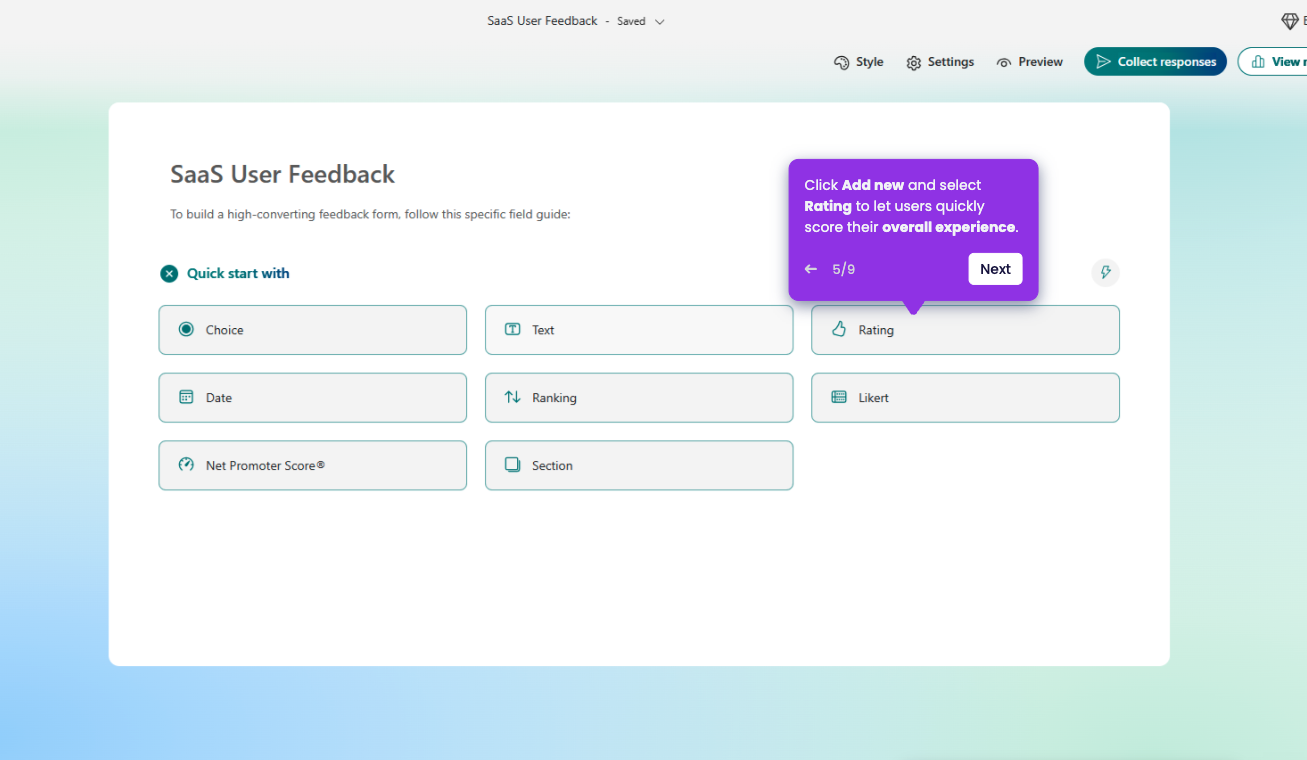
Task: Click the diamond premium icon
Action: pyautogui.click(x=1290, y=21)
